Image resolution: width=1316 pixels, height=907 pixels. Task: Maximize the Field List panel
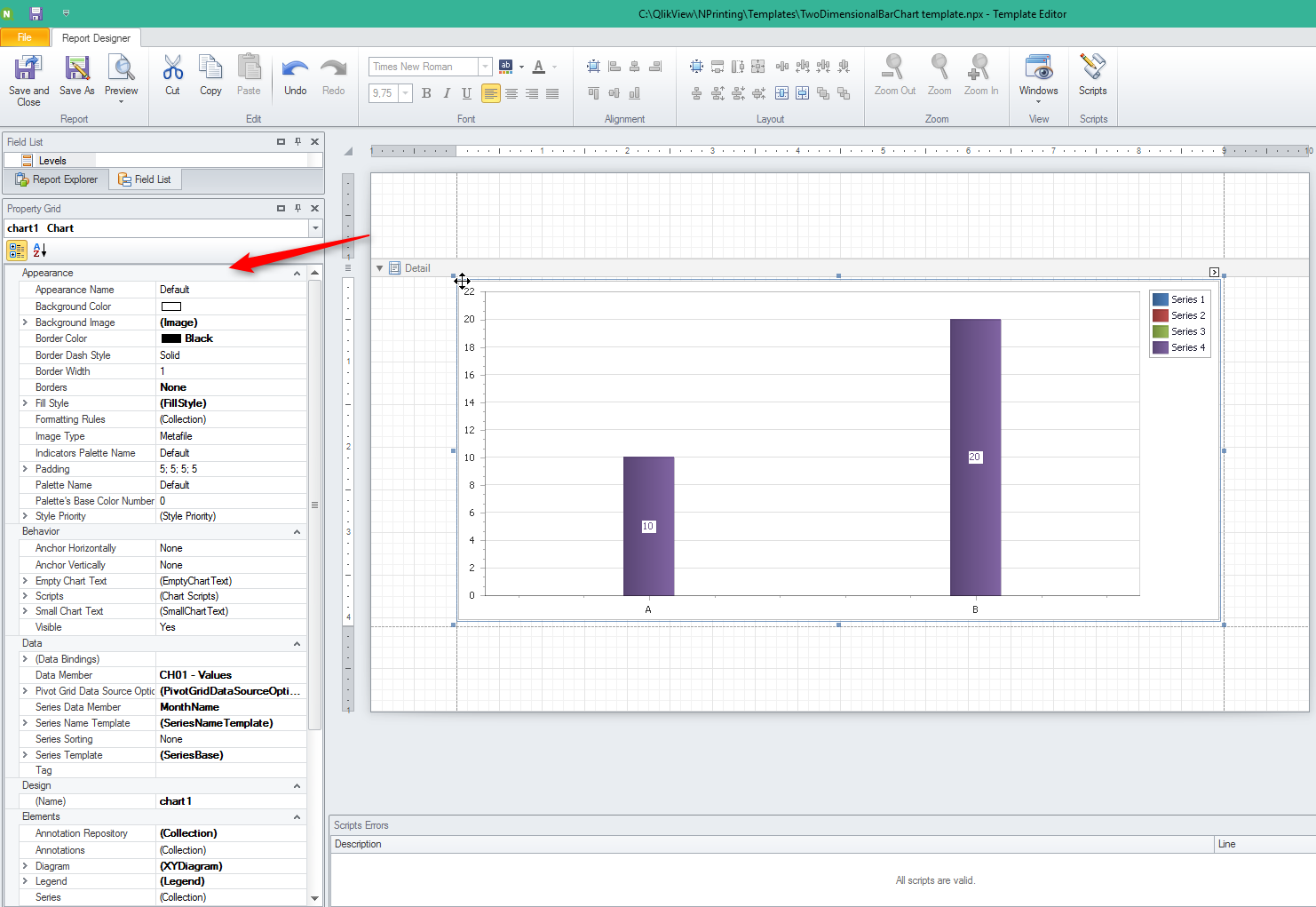(281, 141)
